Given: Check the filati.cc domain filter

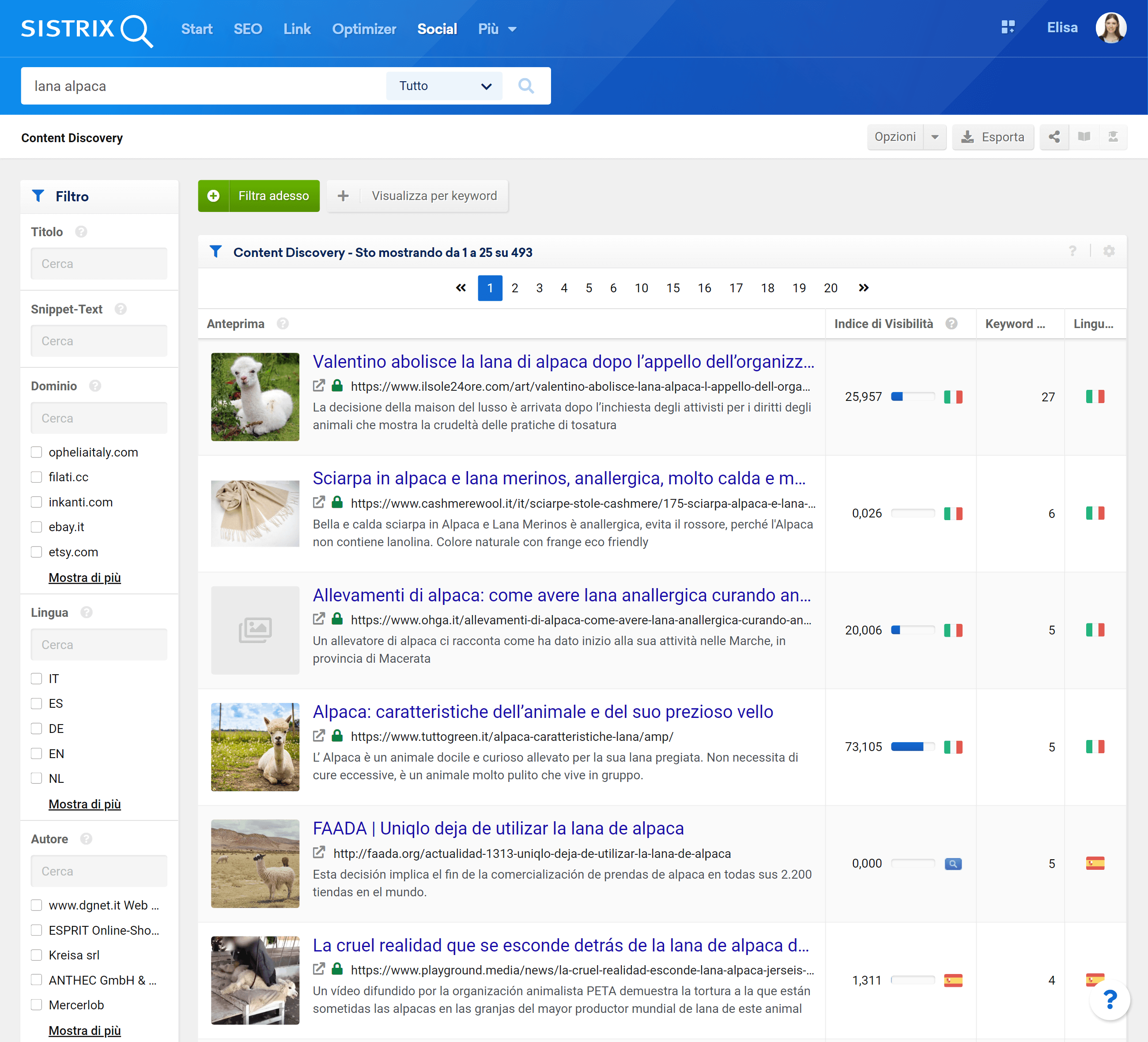Looking at the screenshot, I should pos(37,477).
